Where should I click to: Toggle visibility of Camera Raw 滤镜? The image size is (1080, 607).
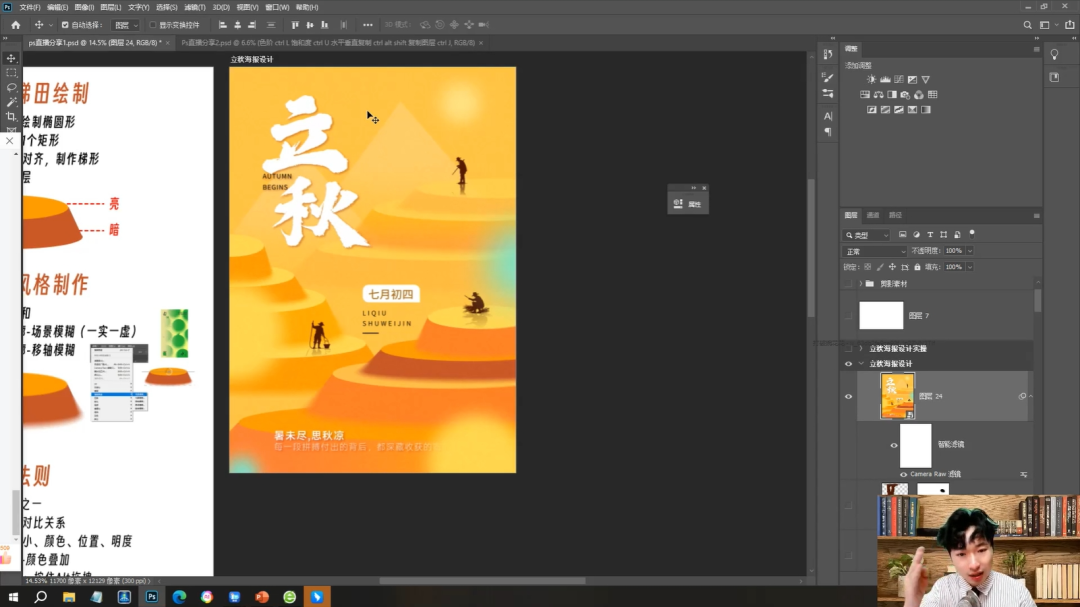tap(904, 474)
